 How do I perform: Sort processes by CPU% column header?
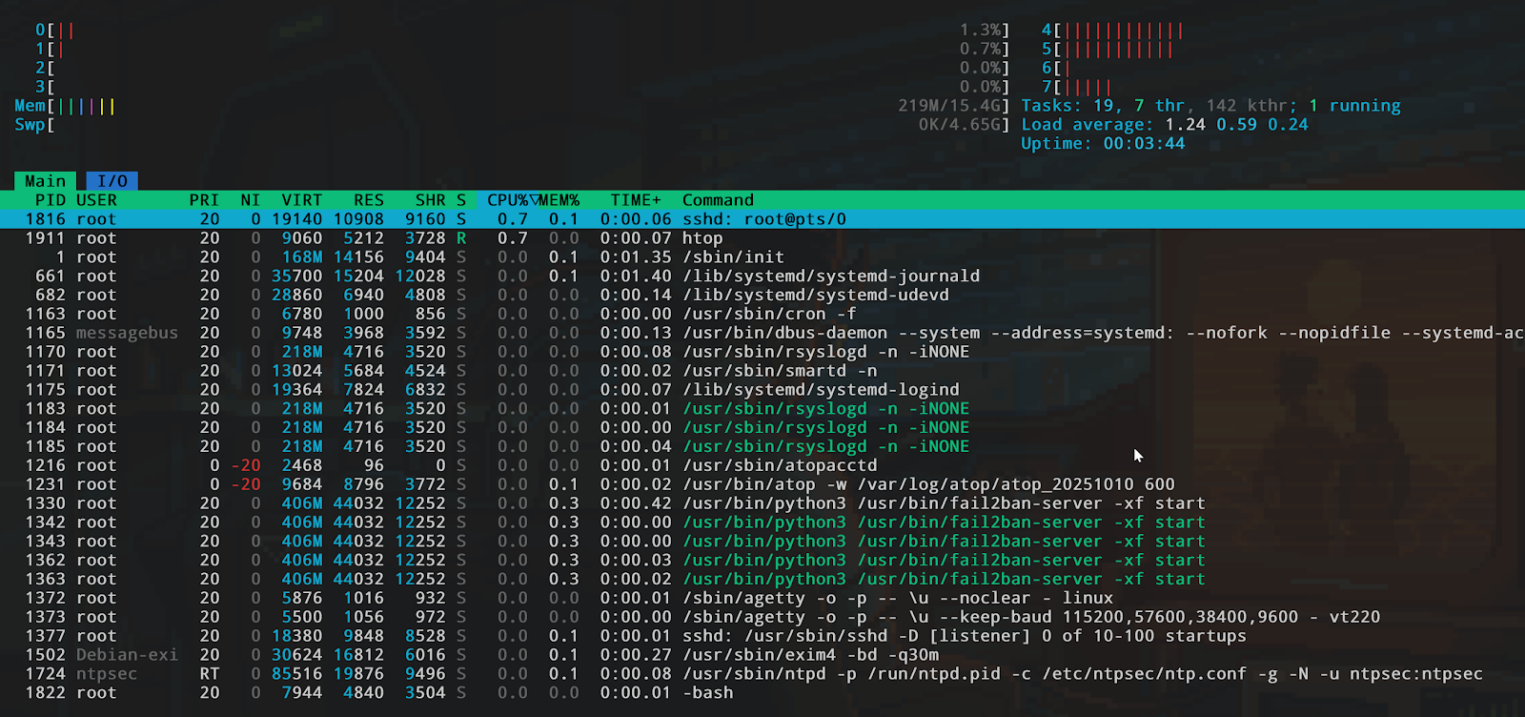coord(507,200)
